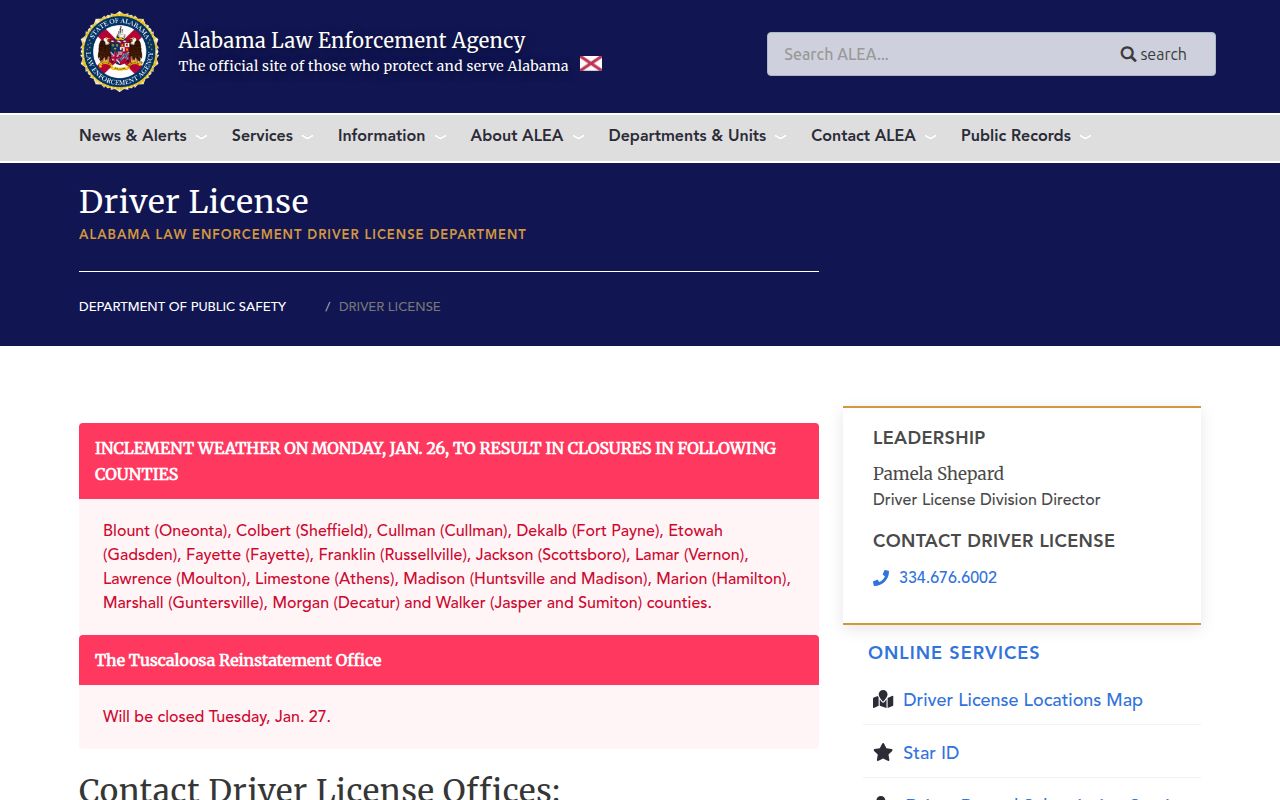This screenshot has width=1280, height=800.
Task: Click the Driver License page heading
Action: tap(194, 201)
